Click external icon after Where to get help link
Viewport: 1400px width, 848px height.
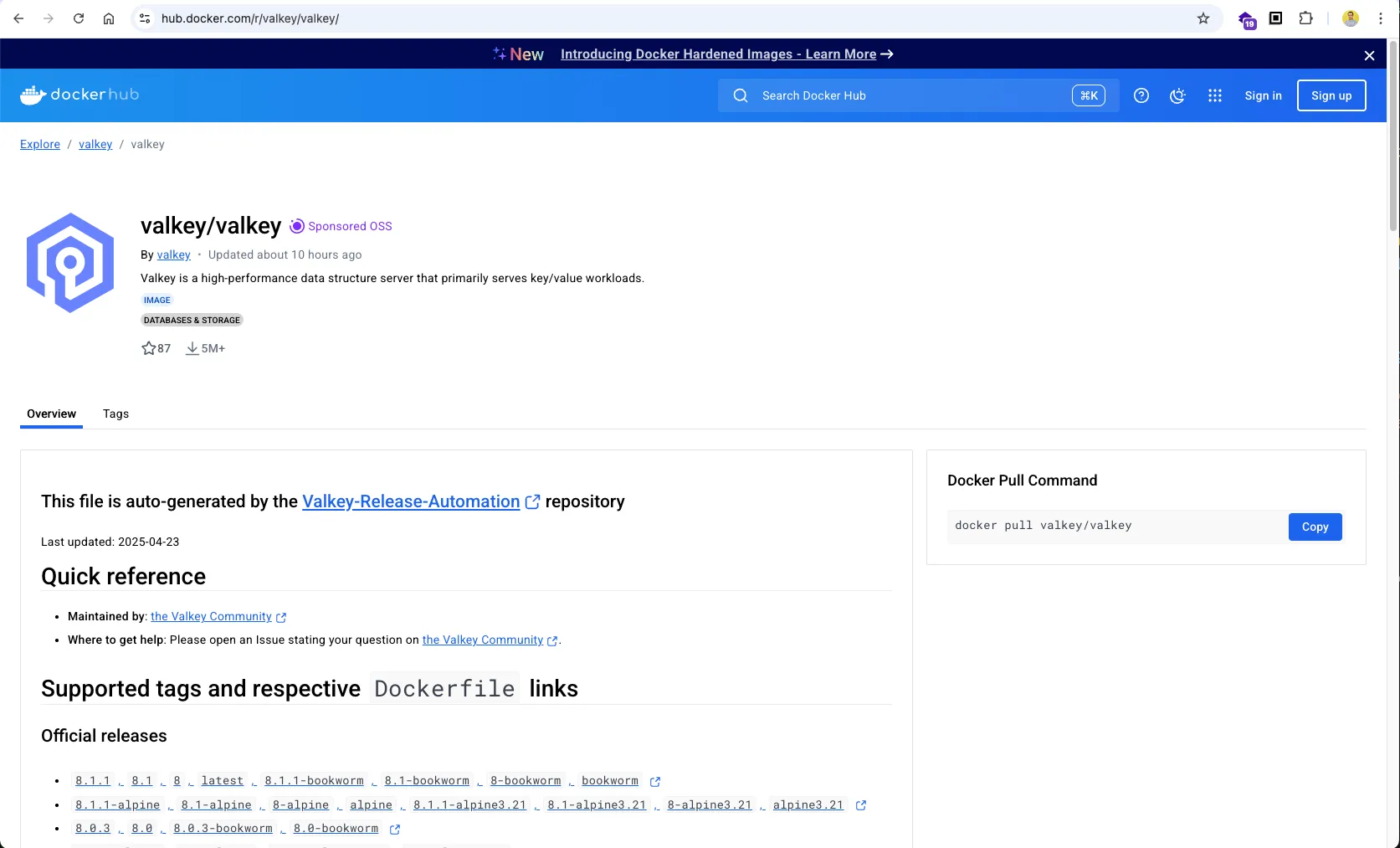pos(552,641)
